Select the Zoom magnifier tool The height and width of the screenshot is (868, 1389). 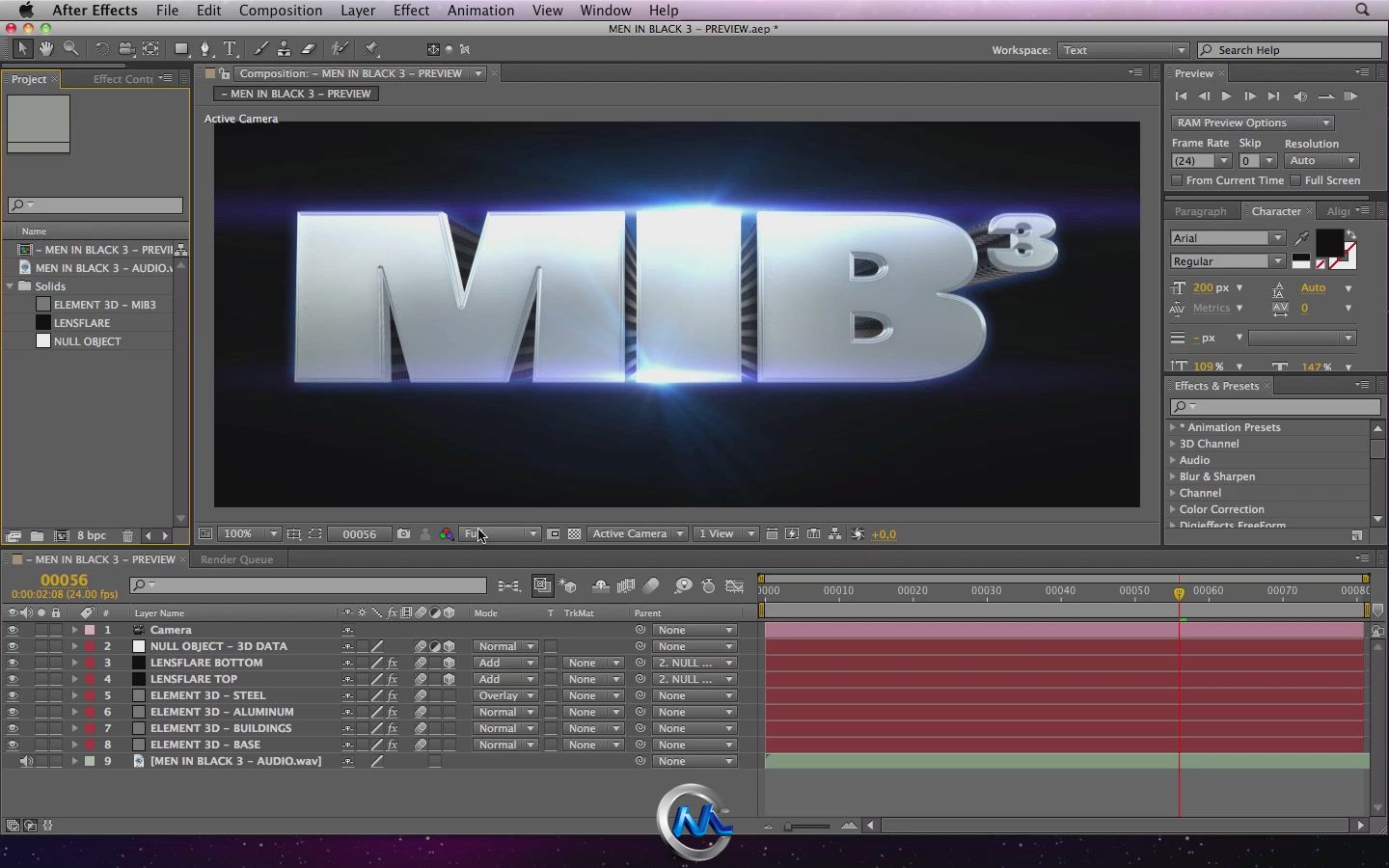tap(70, 48)
